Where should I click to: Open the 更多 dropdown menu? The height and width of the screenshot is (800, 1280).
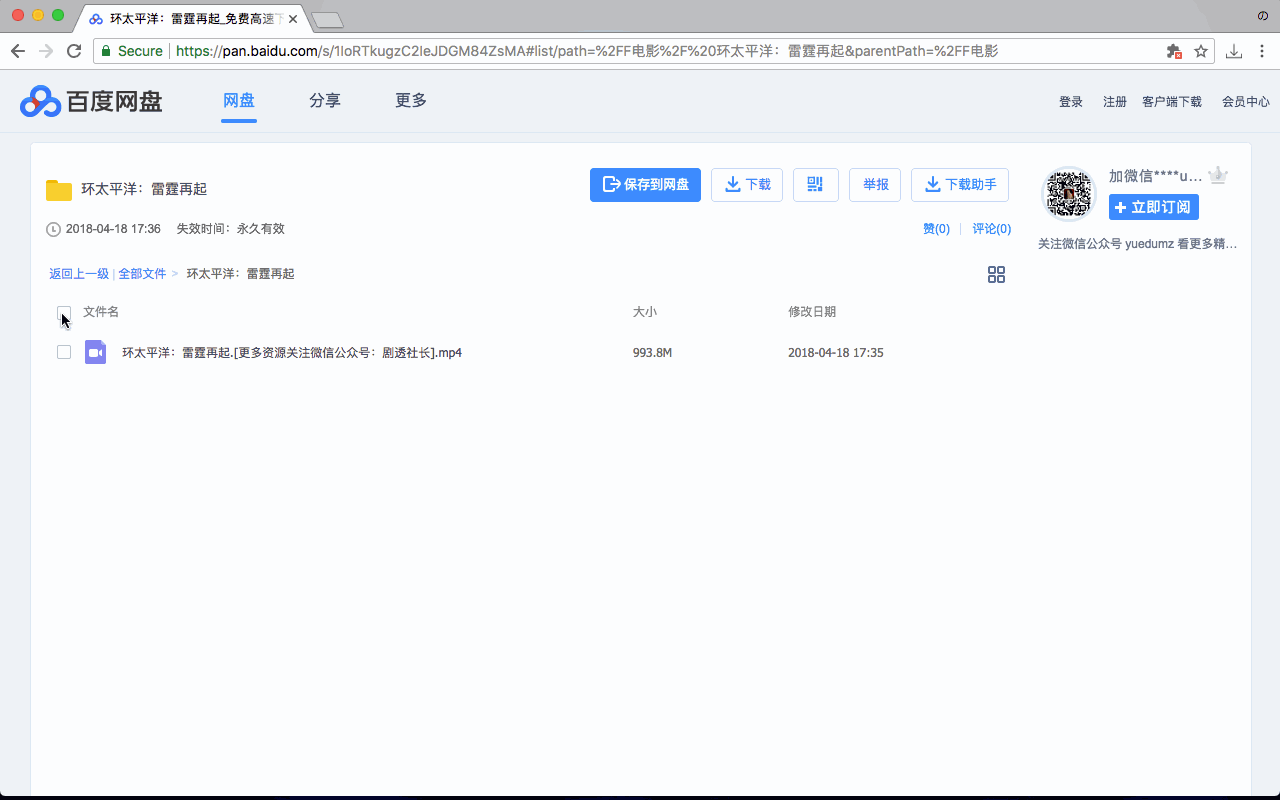tap(410, 101)
